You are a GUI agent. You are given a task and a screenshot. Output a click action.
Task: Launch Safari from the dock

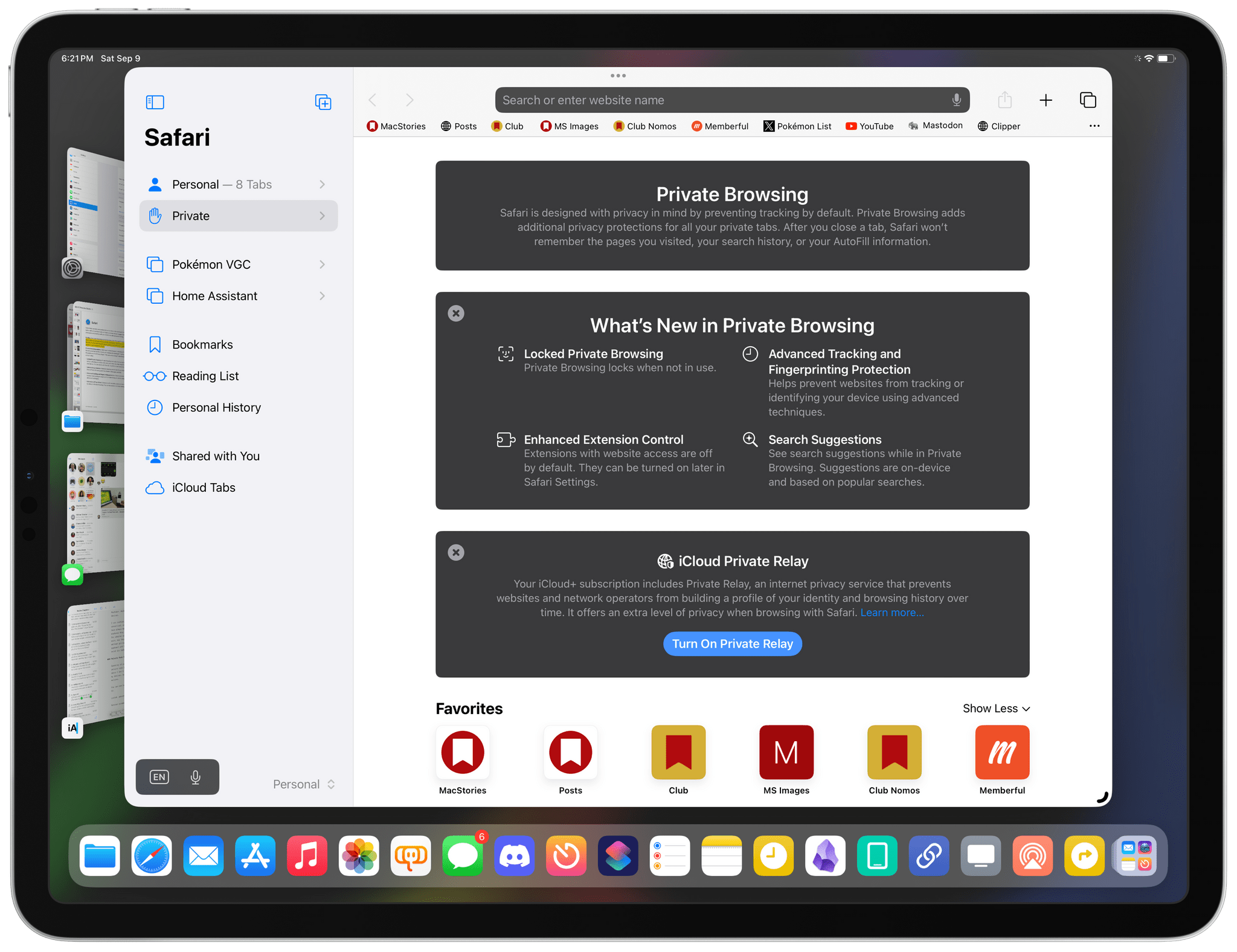pos(152,855)
